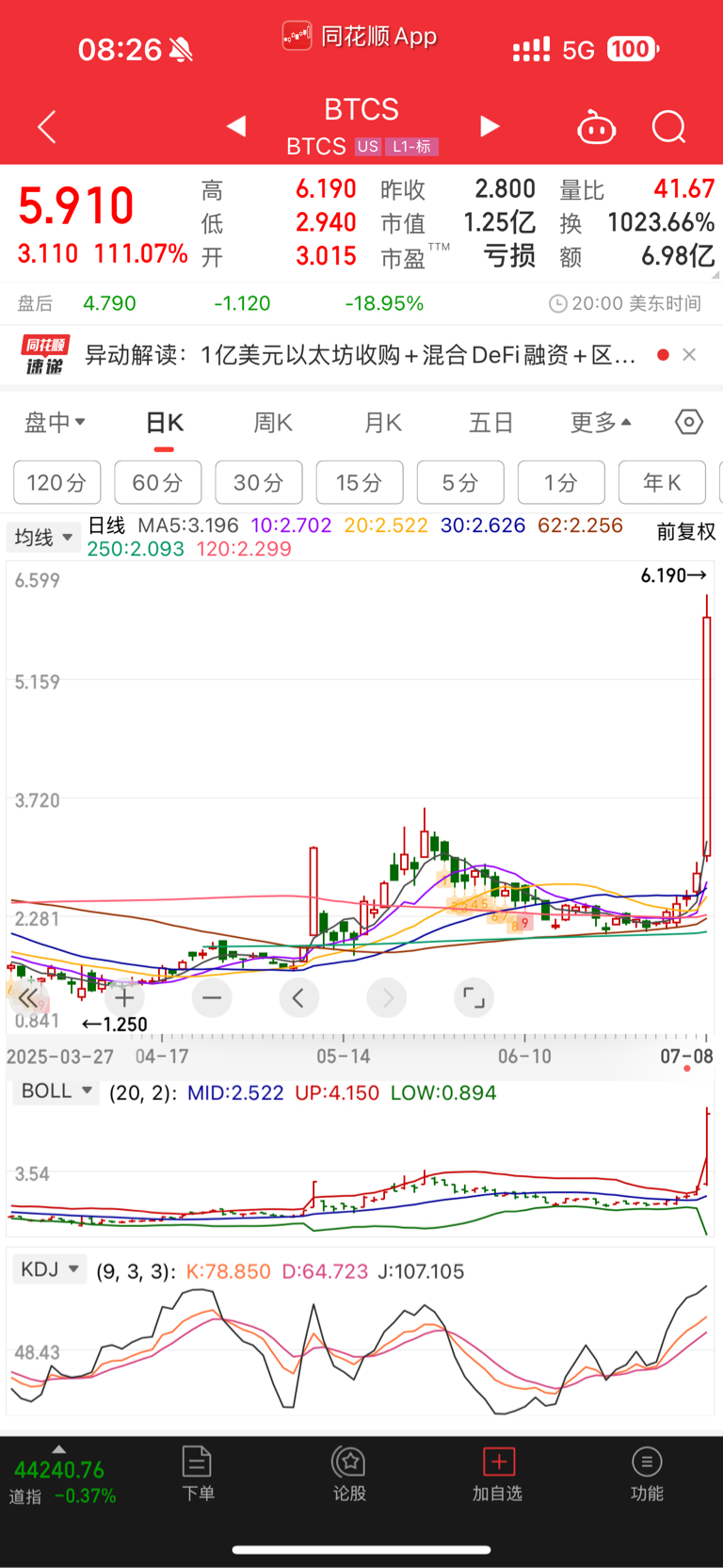Expand the 更多 menu

click(x=601, y=423)
